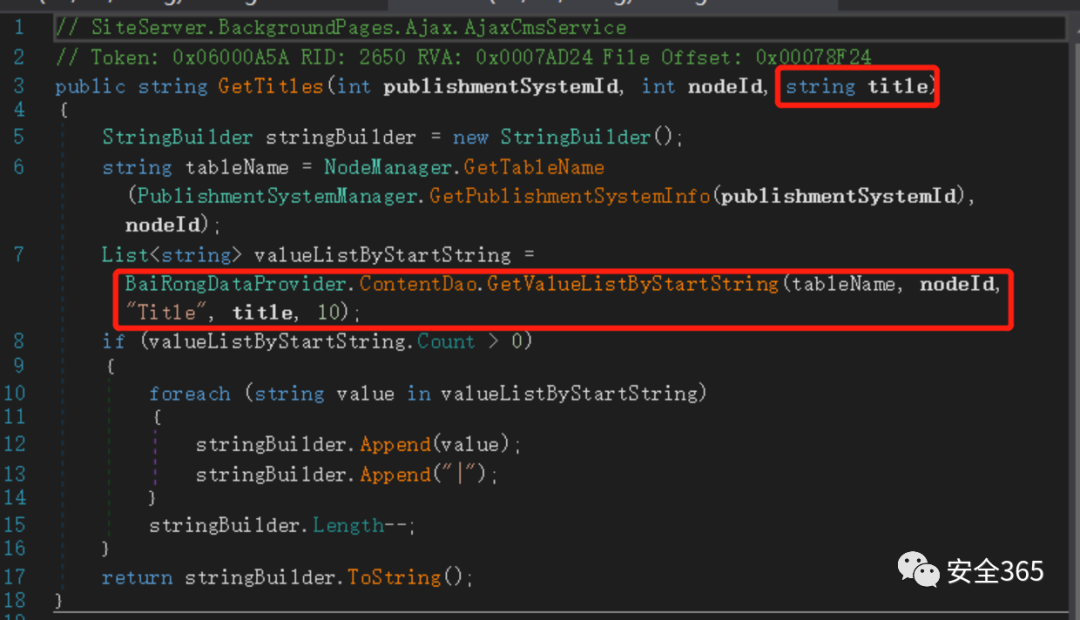1080x620 pixels.
Task: Select the tableName variable declaration on line 6
Action: click(236, 167)
